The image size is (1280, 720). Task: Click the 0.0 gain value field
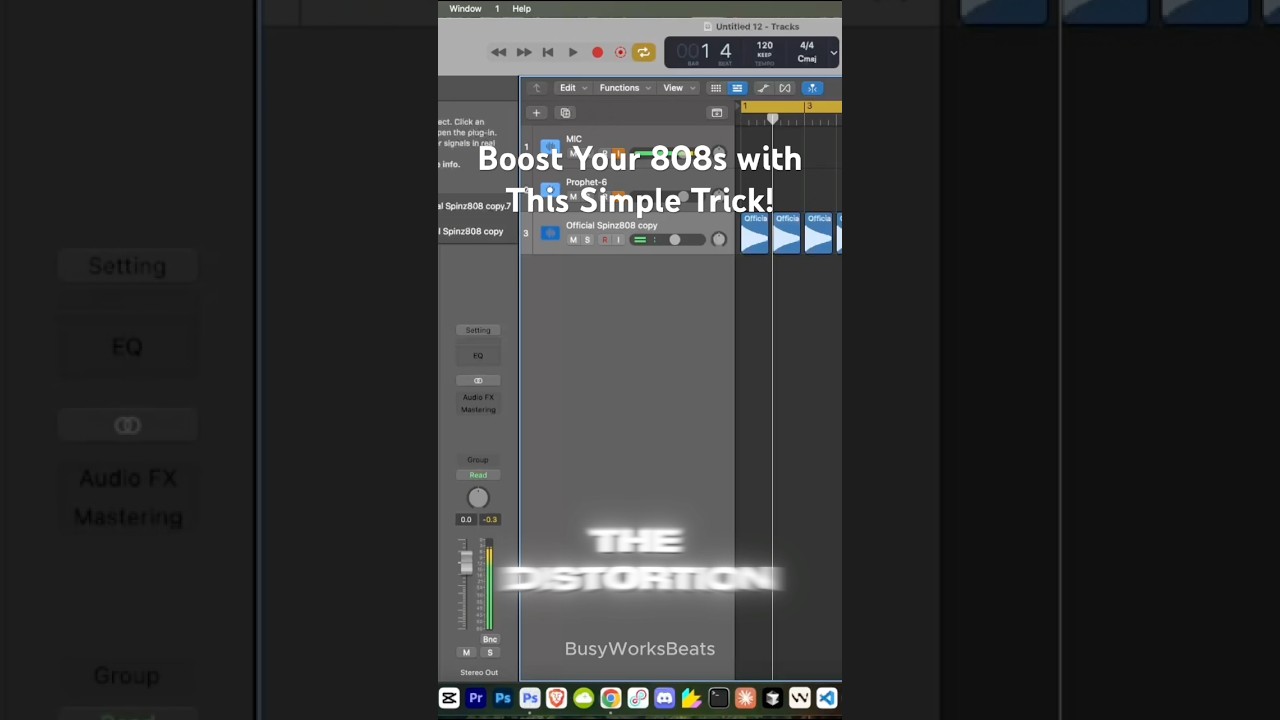(x=466, y=519)
